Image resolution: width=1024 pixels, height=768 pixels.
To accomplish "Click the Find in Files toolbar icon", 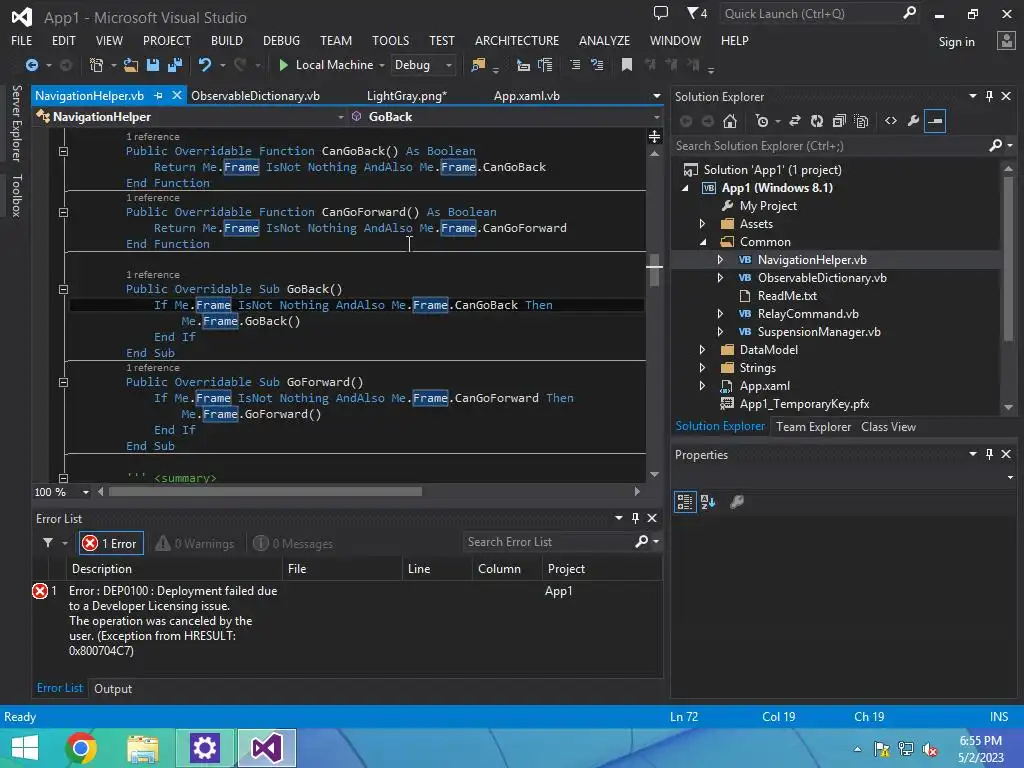I will pyautogui.click(x=478, y=65).
